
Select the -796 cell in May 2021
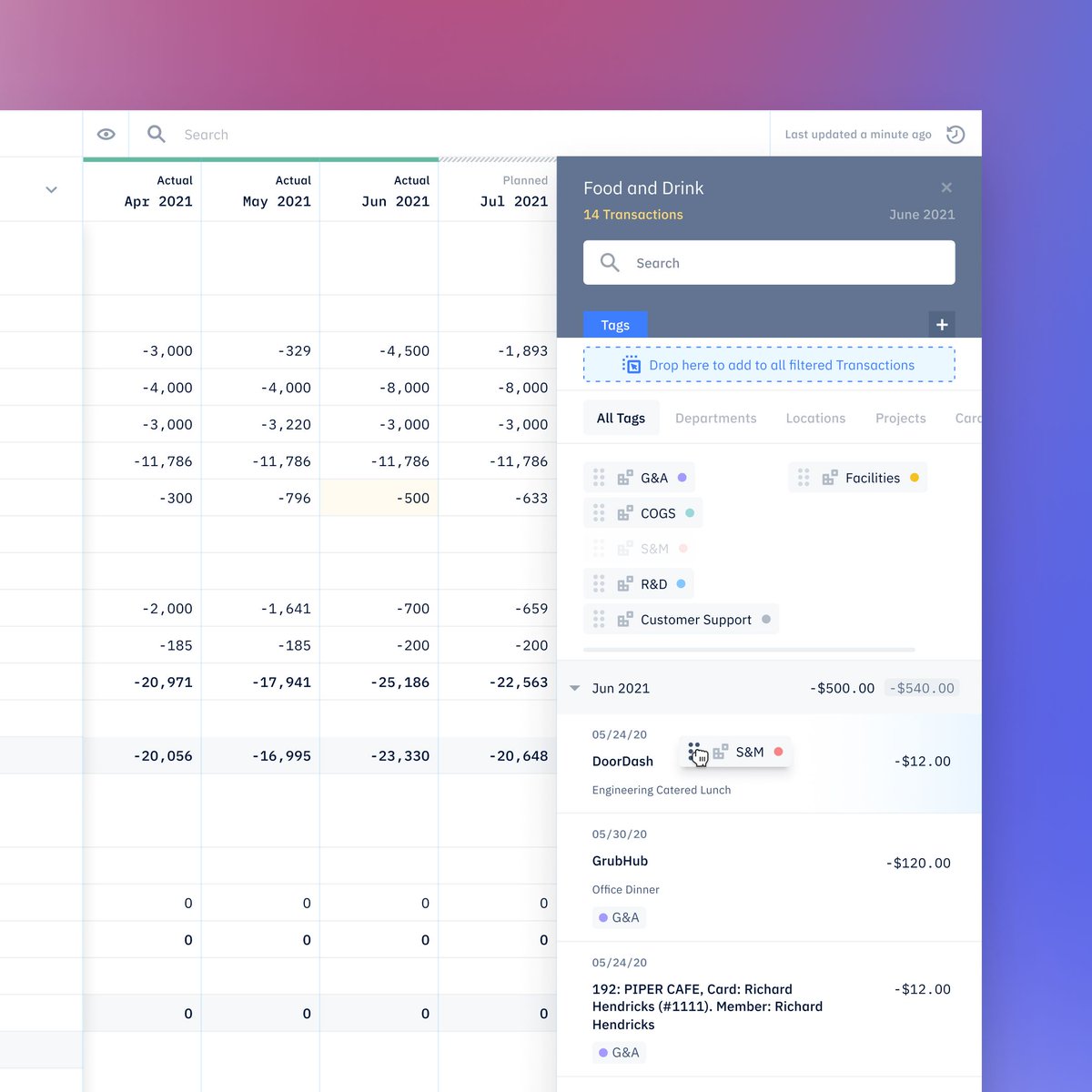click(261, 498)
